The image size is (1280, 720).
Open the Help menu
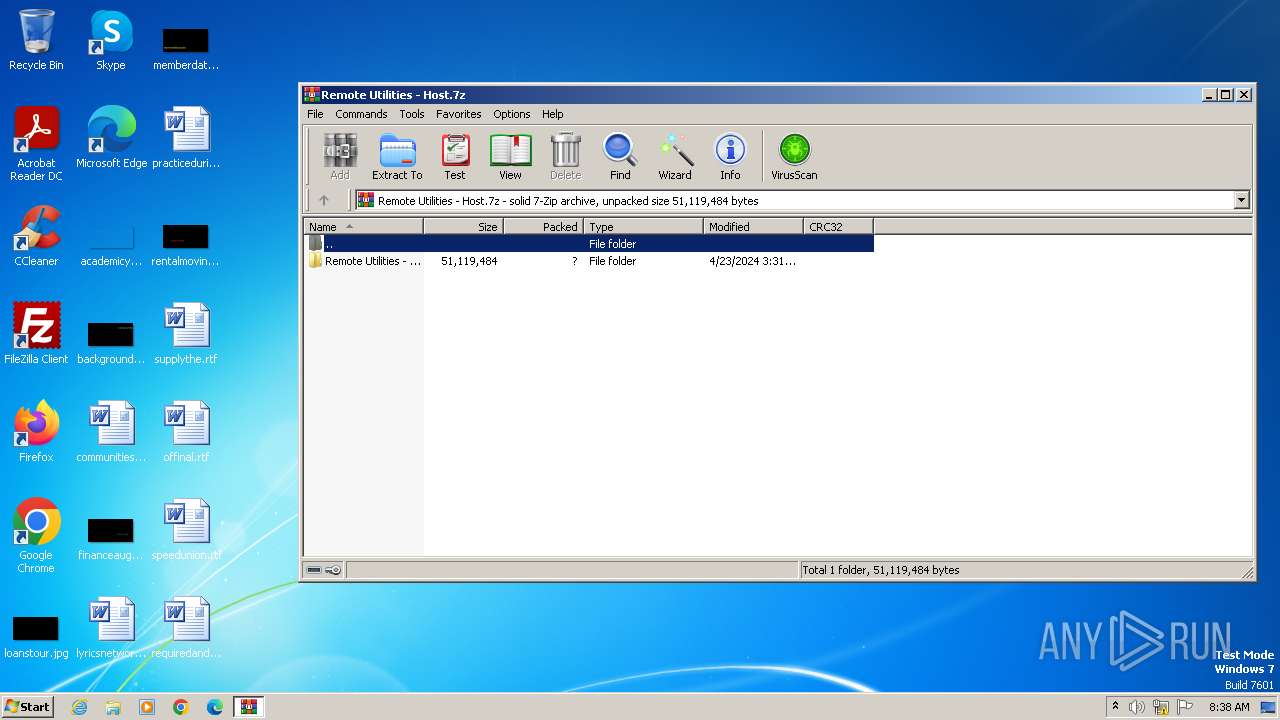553,114
